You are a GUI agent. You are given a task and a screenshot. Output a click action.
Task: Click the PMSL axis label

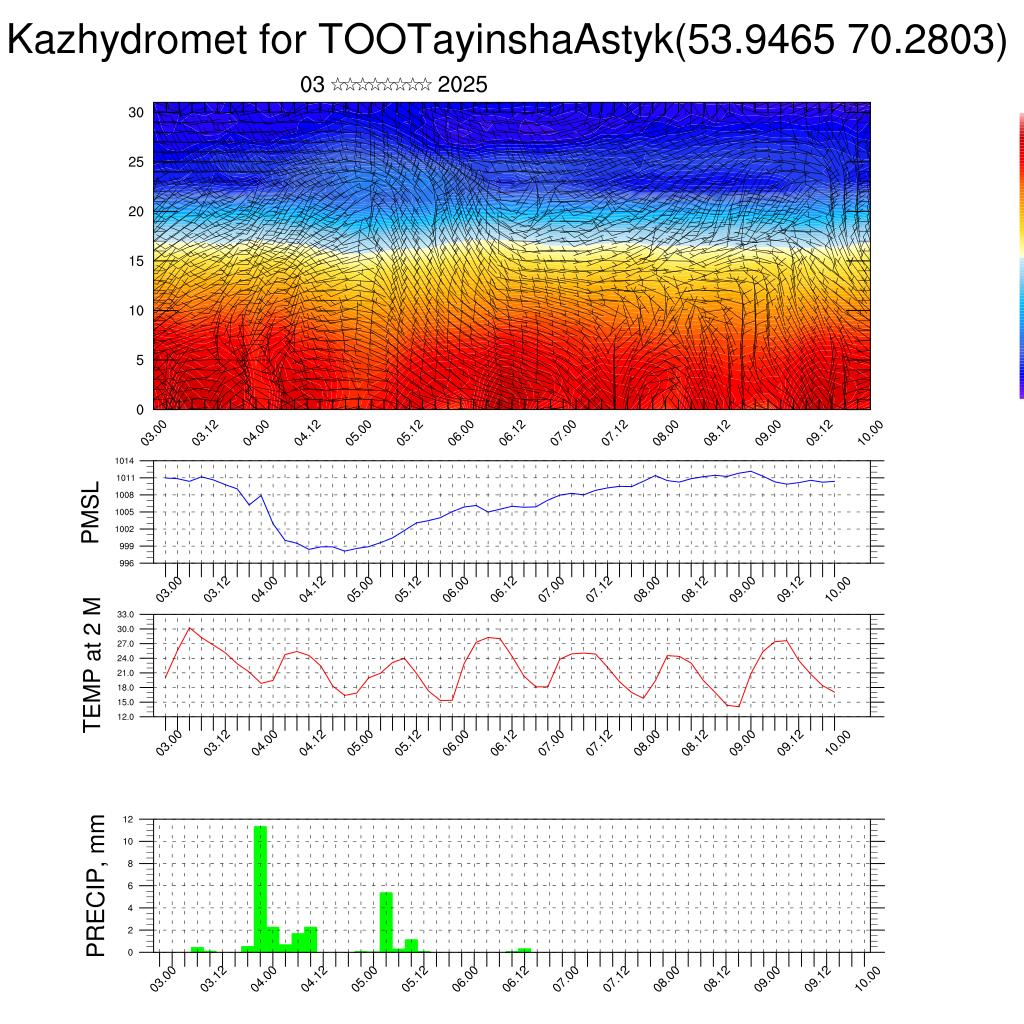click(90, 512)
